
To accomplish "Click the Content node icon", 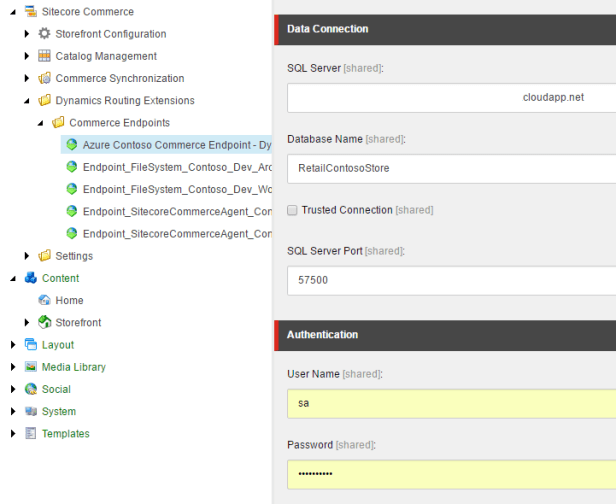I will 30,278.
